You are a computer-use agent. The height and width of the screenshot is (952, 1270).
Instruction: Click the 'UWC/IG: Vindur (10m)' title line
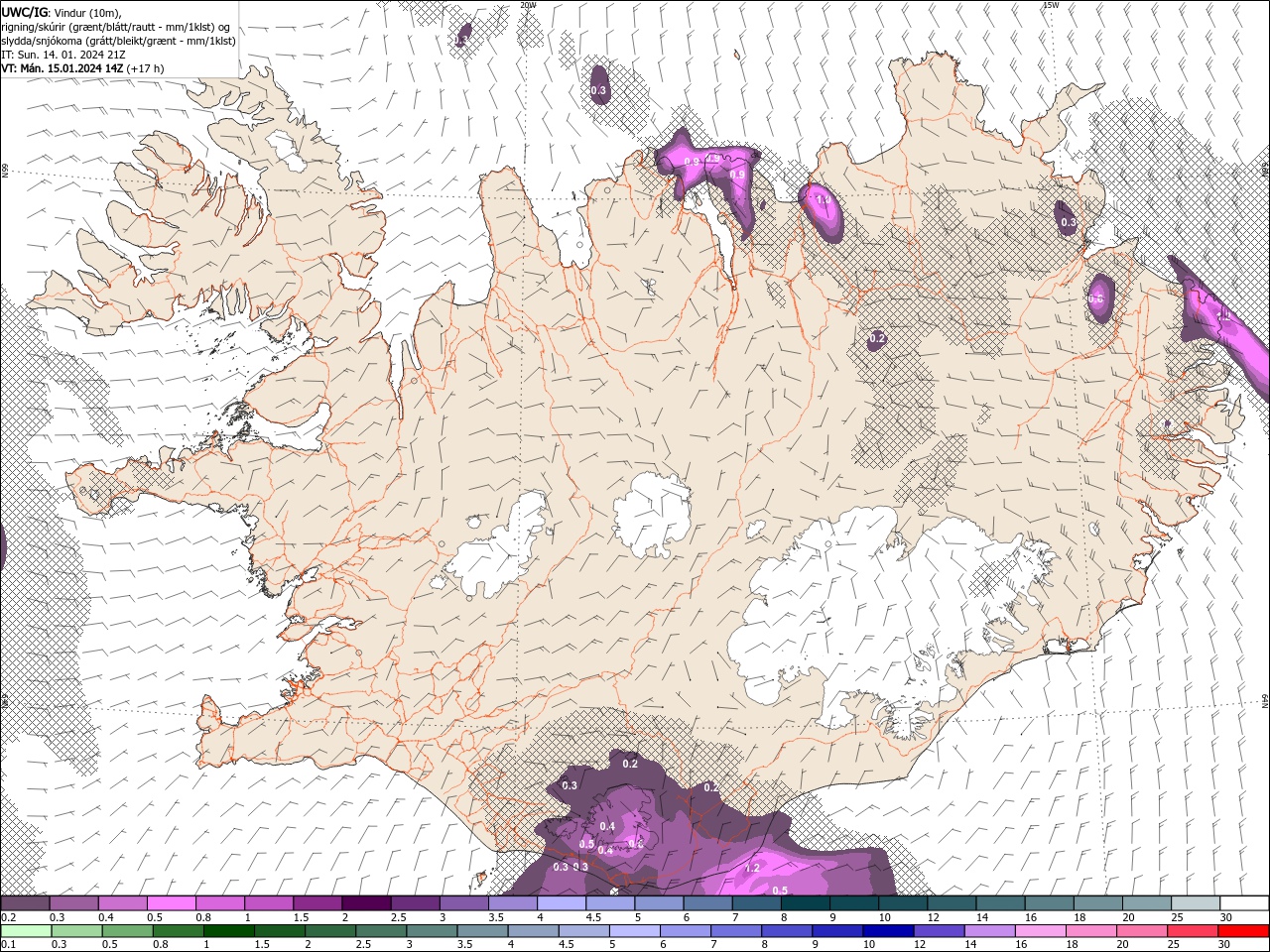coord(60,12)
